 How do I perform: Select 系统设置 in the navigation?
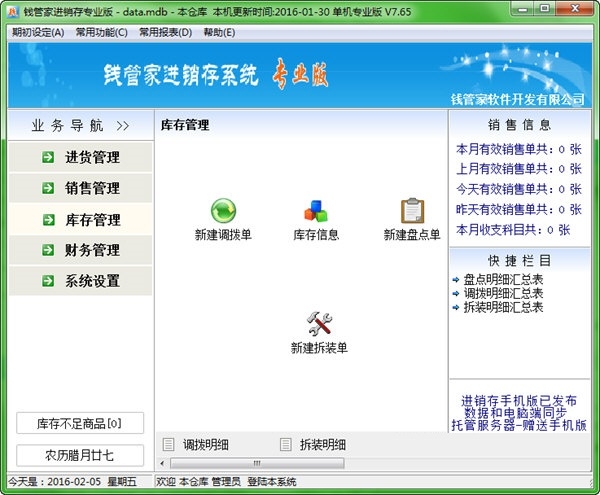point(81,281)
